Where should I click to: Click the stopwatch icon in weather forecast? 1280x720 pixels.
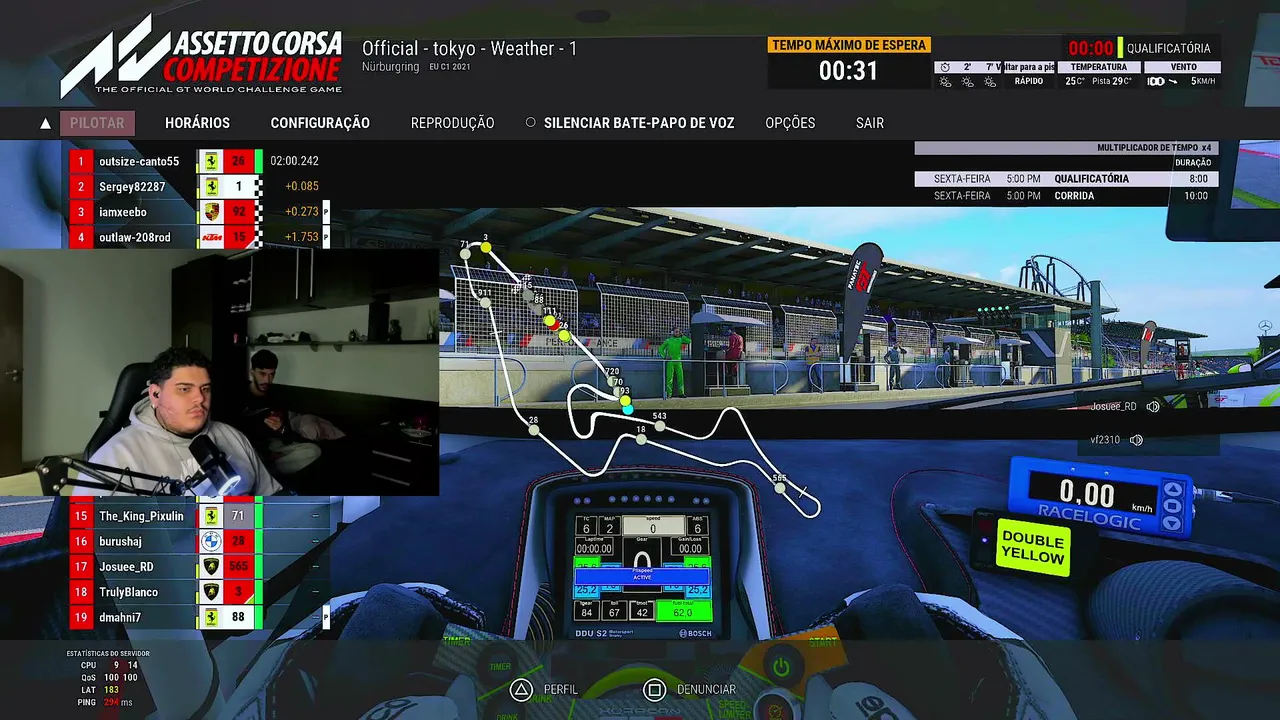[x=944, y=67]
